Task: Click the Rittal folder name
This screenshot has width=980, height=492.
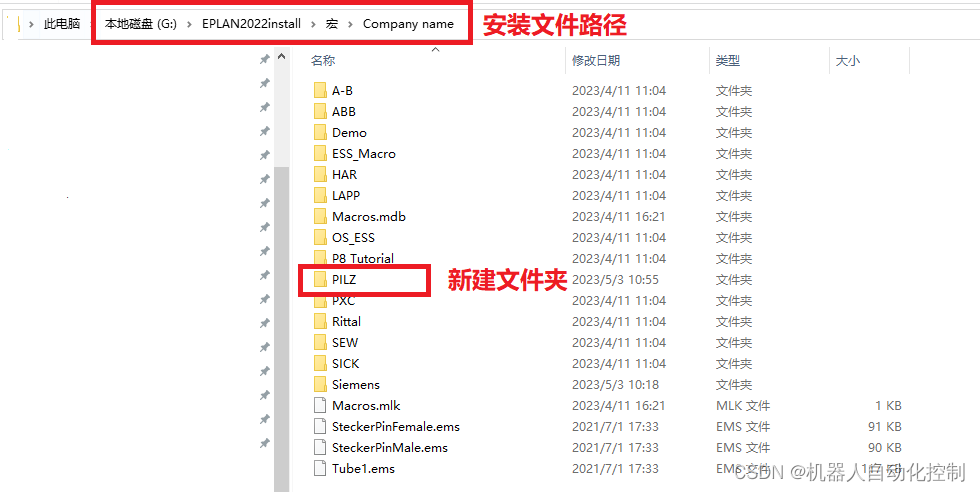Action: 346,321
